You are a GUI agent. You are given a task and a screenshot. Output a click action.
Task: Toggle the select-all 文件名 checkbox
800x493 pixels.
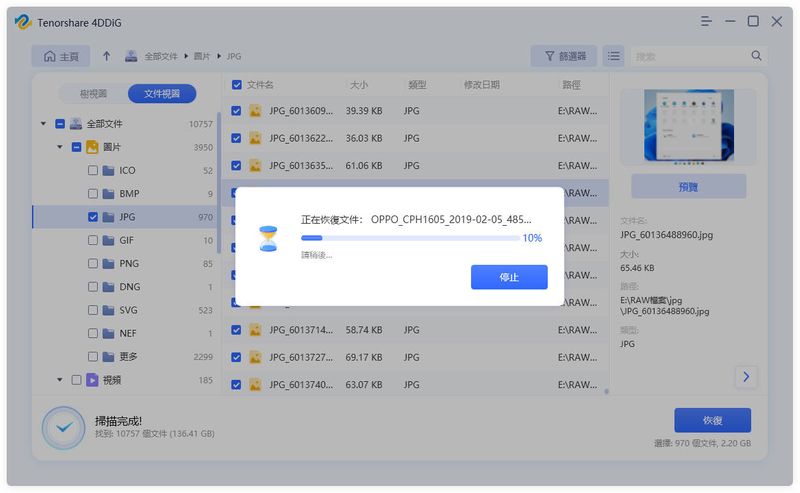(x=237, y=85)
